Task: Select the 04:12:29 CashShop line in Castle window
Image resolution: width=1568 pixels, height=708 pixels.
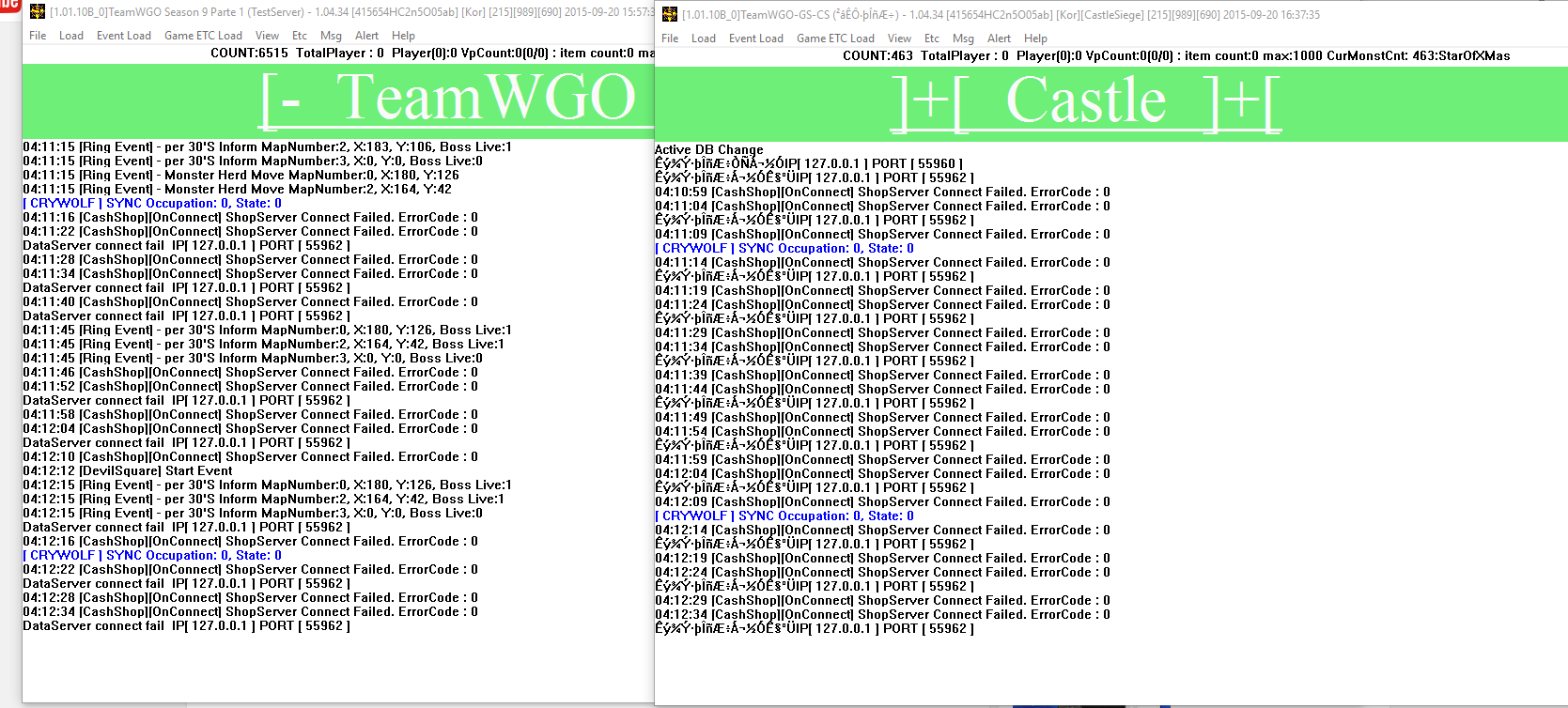Action: click(882, 600)
